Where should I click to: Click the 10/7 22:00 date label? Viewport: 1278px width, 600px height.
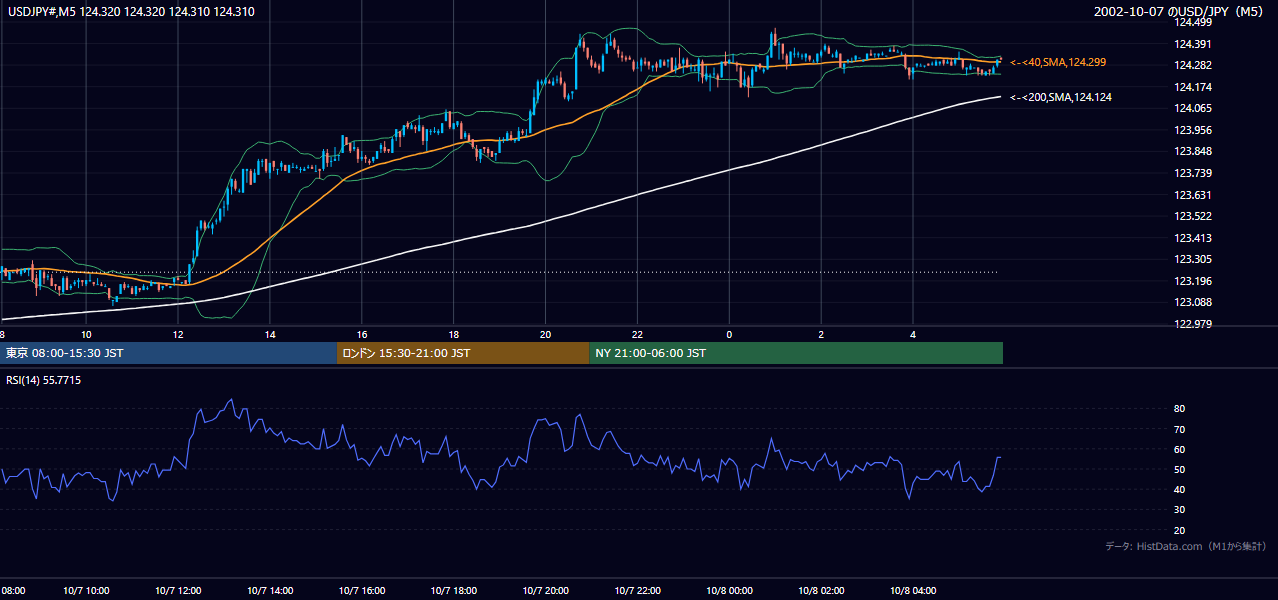pyautogui.click(x=638, y=590)
